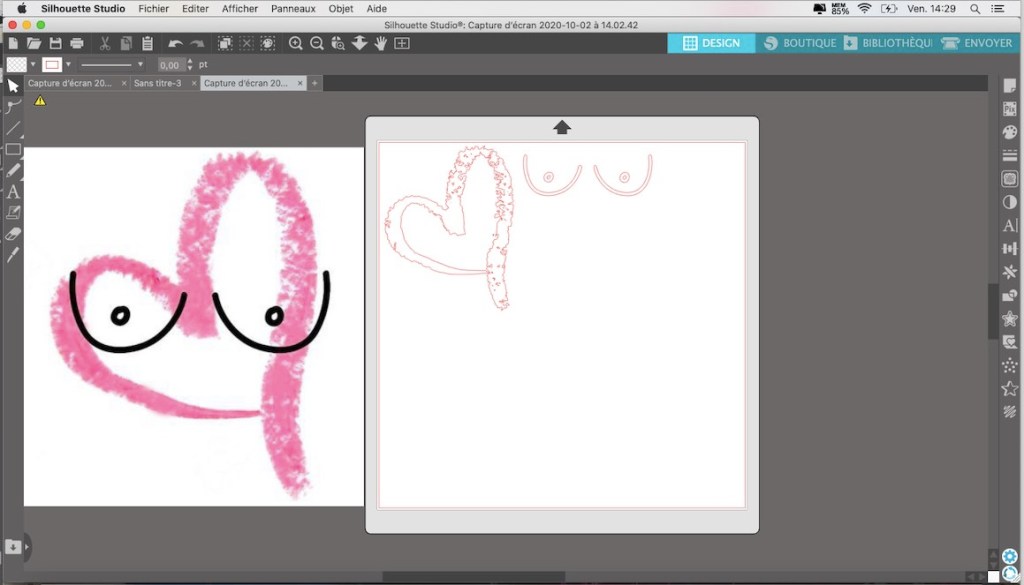The width and height of the screenshot is (1024, 585).
Task: Click the Undo arrow icon
Action: point(176,43)
